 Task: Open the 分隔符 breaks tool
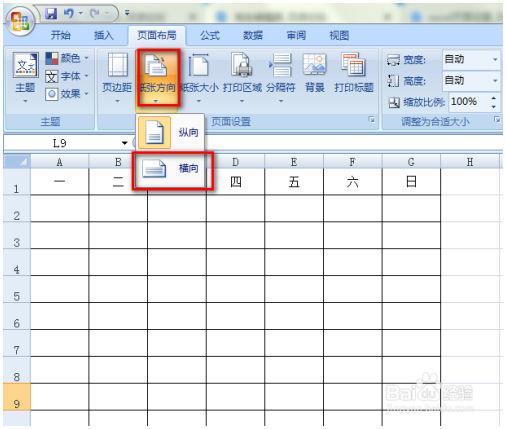click(281, 77)
